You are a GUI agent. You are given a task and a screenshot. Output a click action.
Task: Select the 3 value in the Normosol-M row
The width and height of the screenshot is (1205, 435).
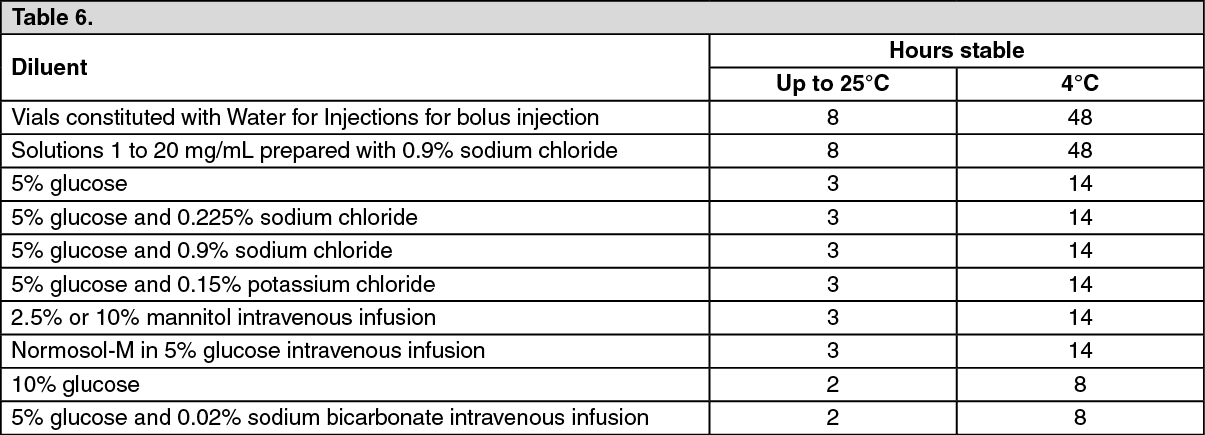833,351
